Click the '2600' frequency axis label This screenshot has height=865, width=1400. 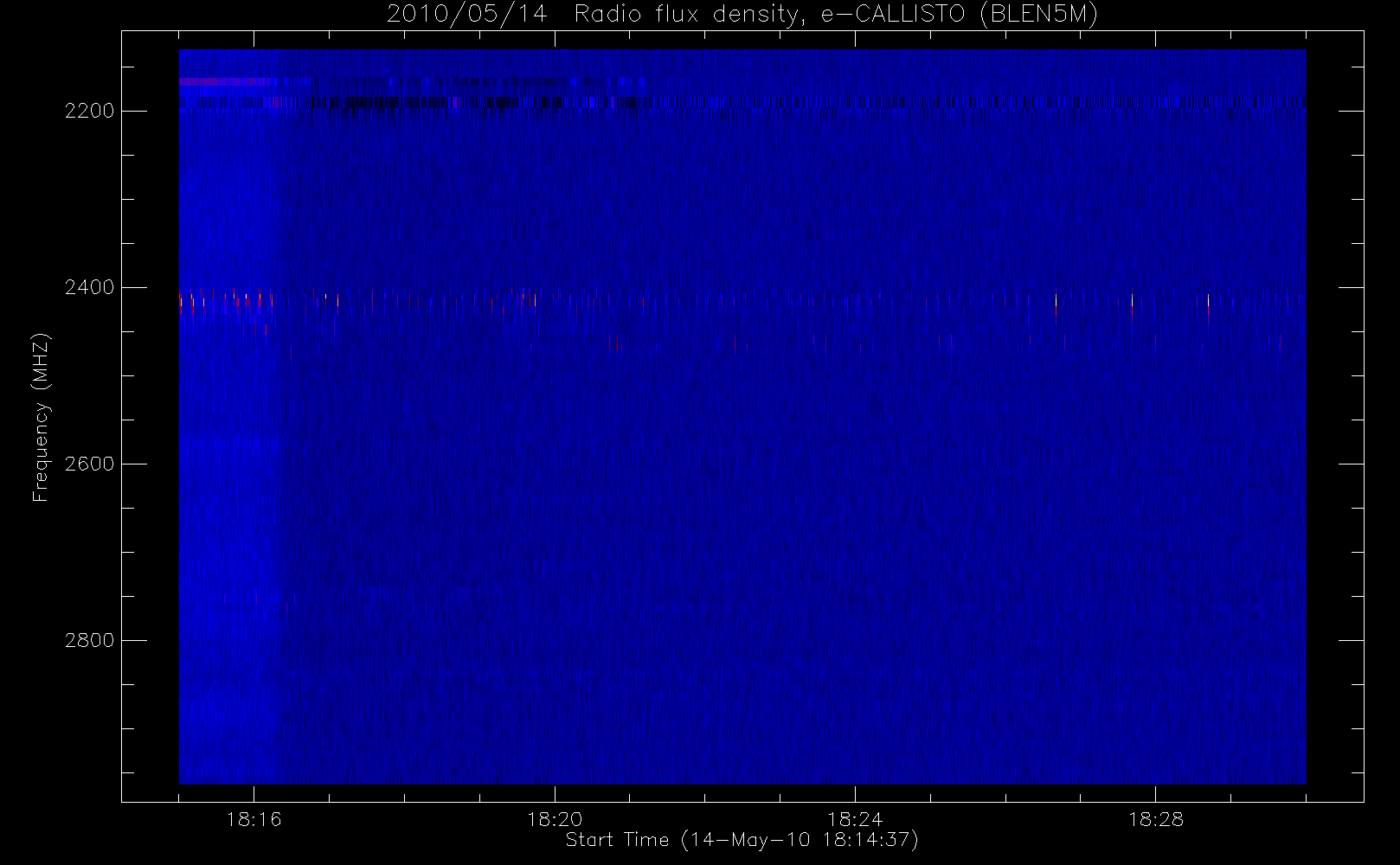click(x=89, y=464)
